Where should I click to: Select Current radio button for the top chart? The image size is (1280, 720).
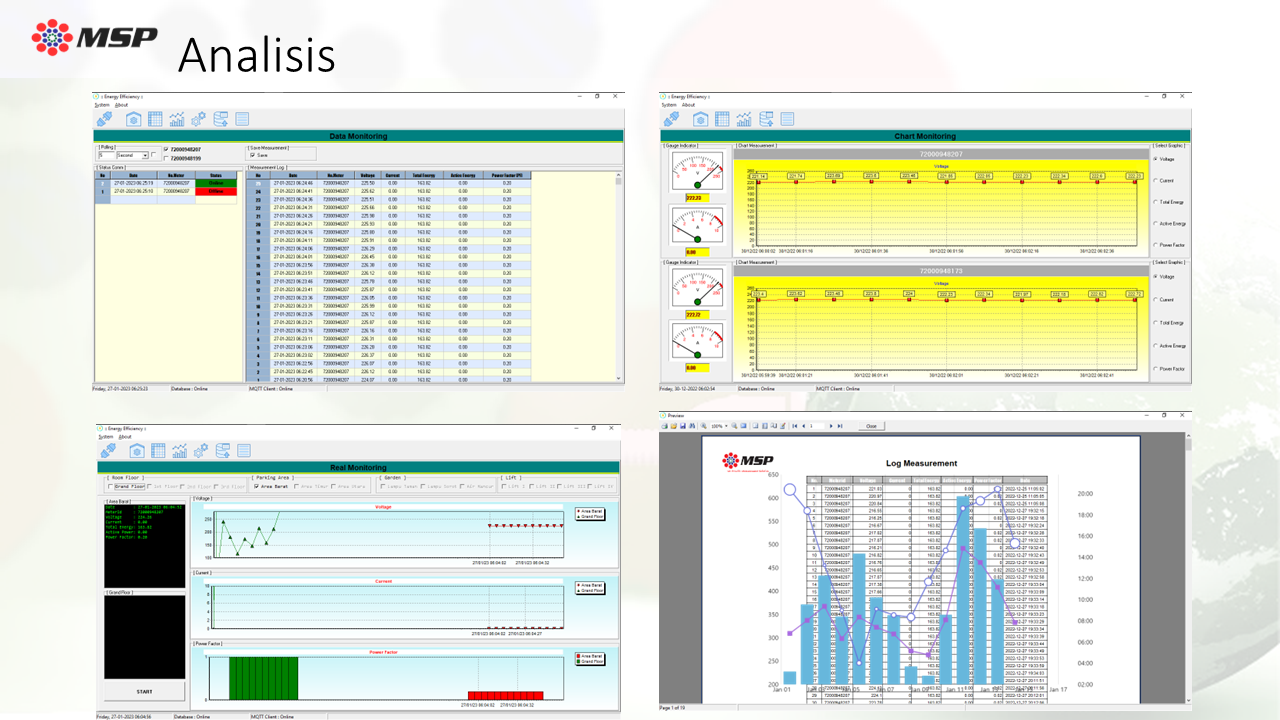click(x=1156, y=181)
